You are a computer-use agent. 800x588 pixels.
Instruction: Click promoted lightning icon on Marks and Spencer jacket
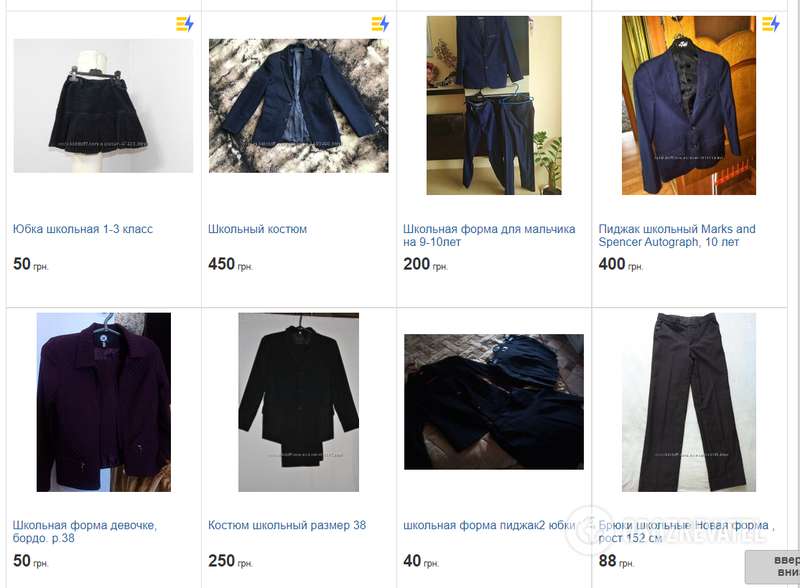point(771,23)
